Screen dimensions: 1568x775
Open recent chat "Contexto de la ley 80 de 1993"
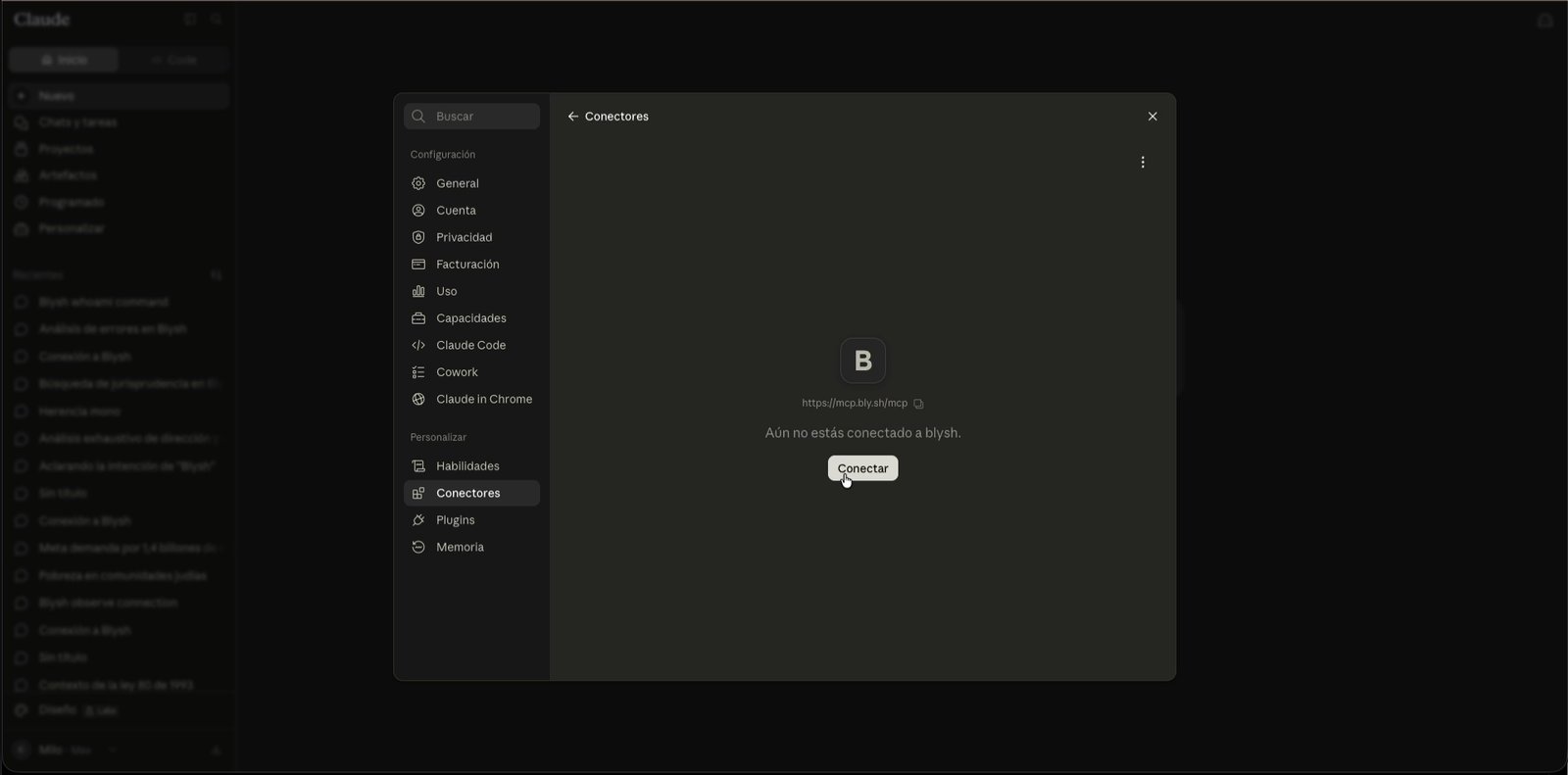point(119,685)
